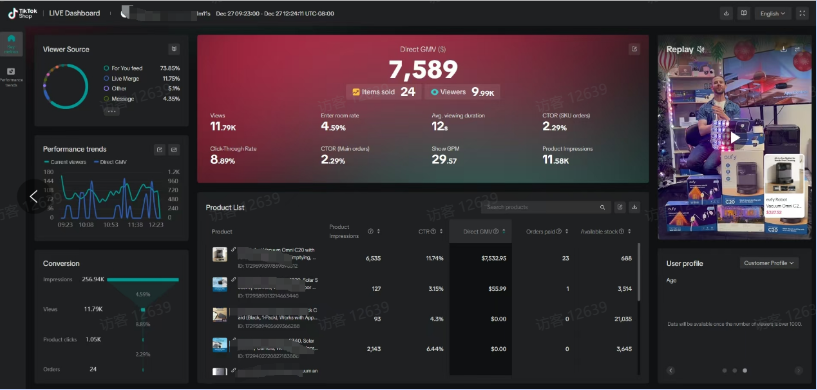Toggle the Message viewer source legend entry

point(119,99)
